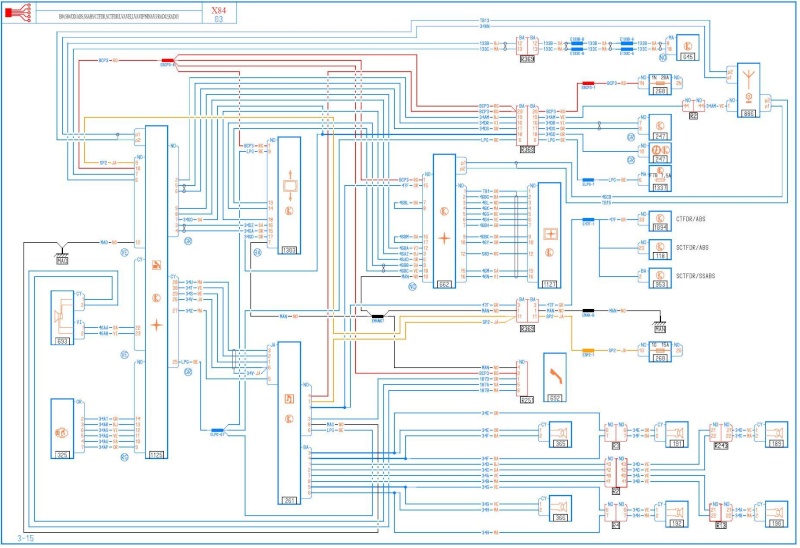Select the 15A fuse box labeled 260

660,352
